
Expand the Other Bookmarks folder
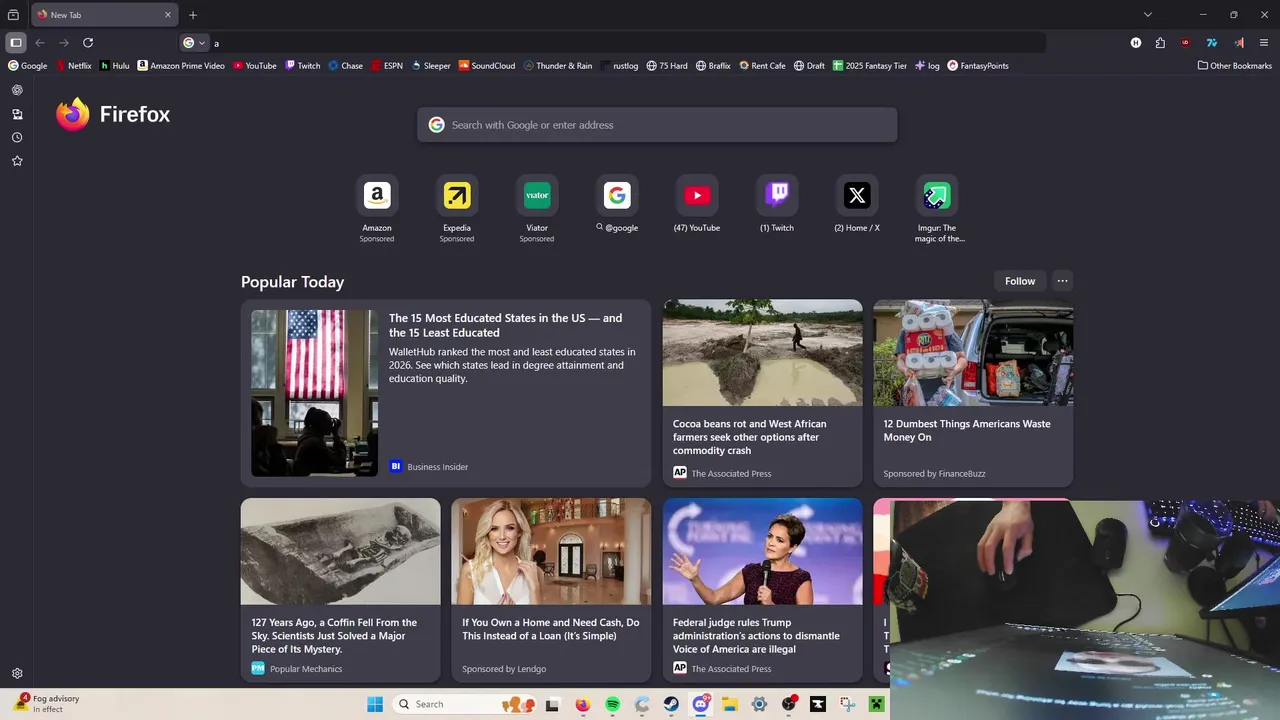(x=1235, y=66)
